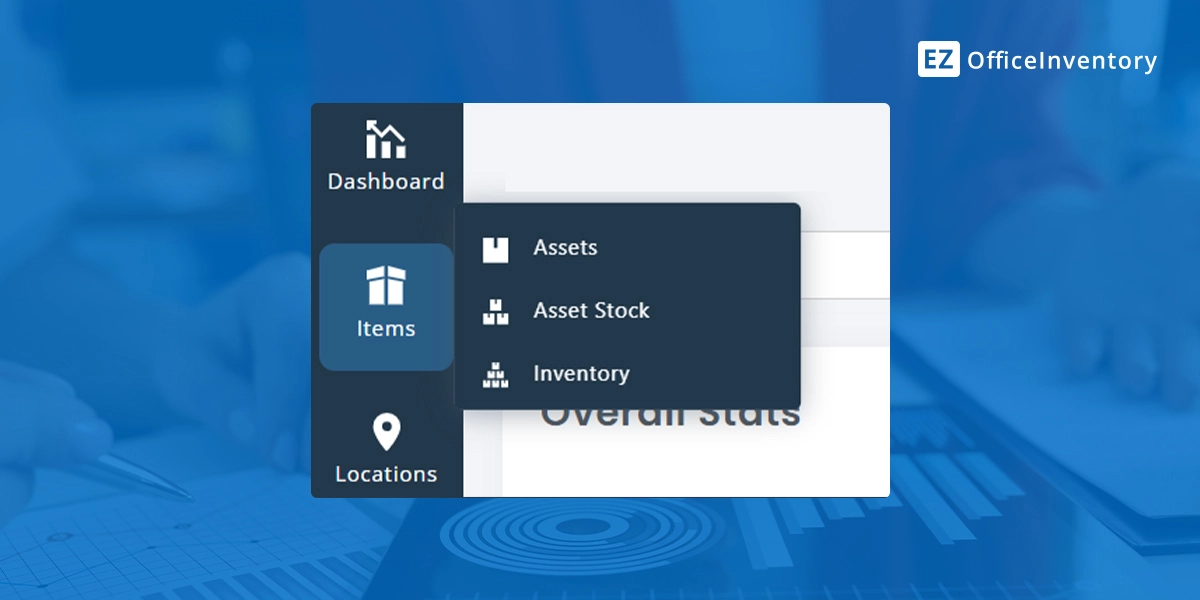Click the Items box icon in sidebar
The height and width of the screenshot is (600, 1200).
385,287
